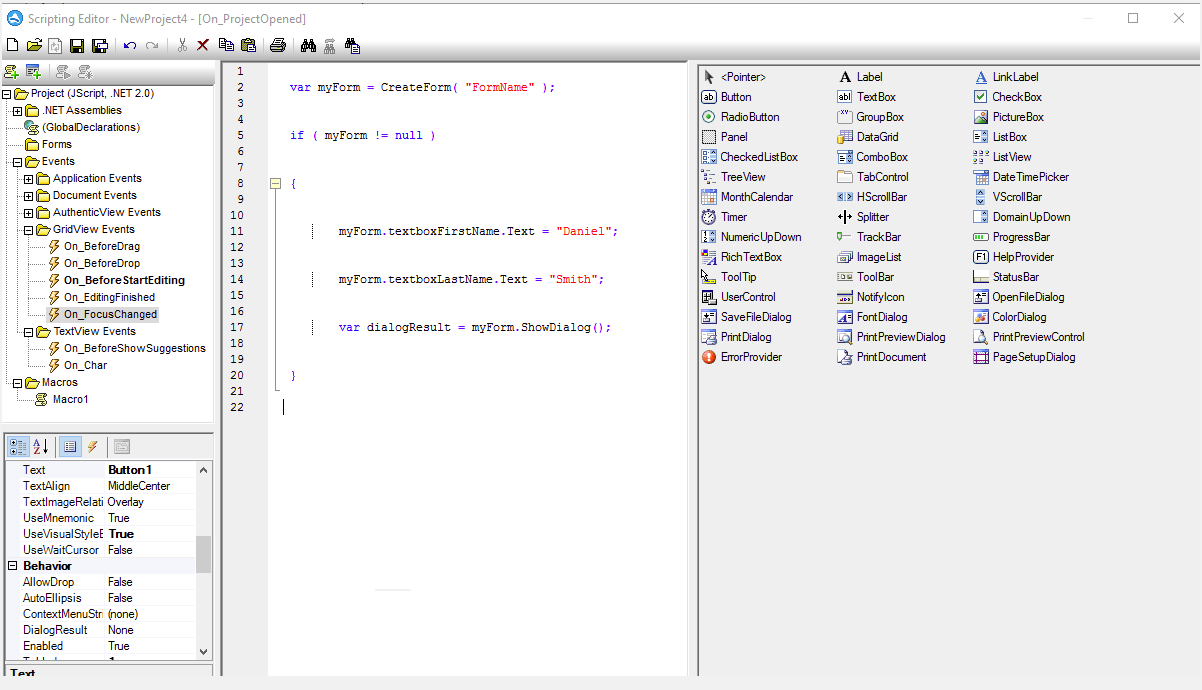Select Macro1 in project tree
The height and width of the screenshot is (690, 1202).
click(x=71, y=399)
